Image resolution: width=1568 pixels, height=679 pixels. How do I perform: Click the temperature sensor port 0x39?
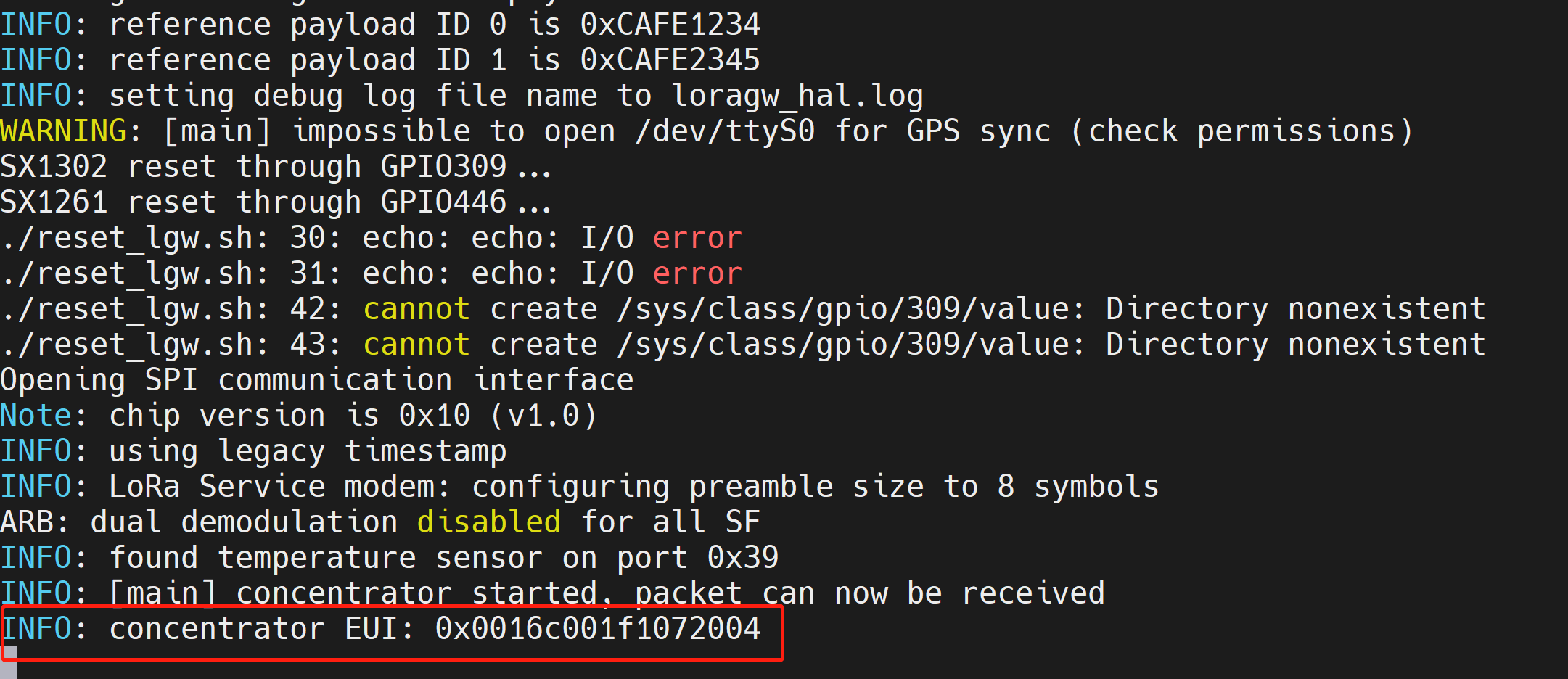(x=743, y=558)
